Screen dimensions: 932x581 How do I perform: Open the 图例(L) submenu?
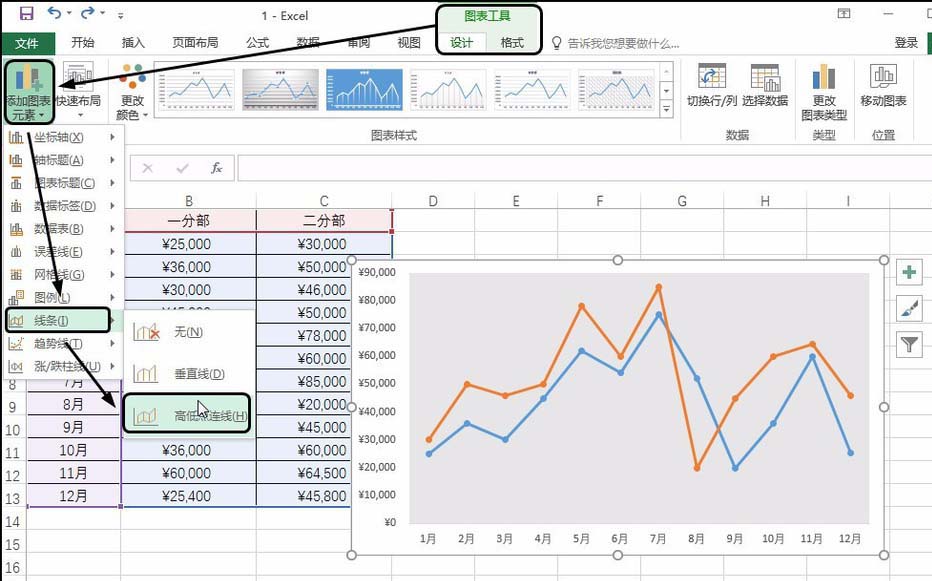62,297
